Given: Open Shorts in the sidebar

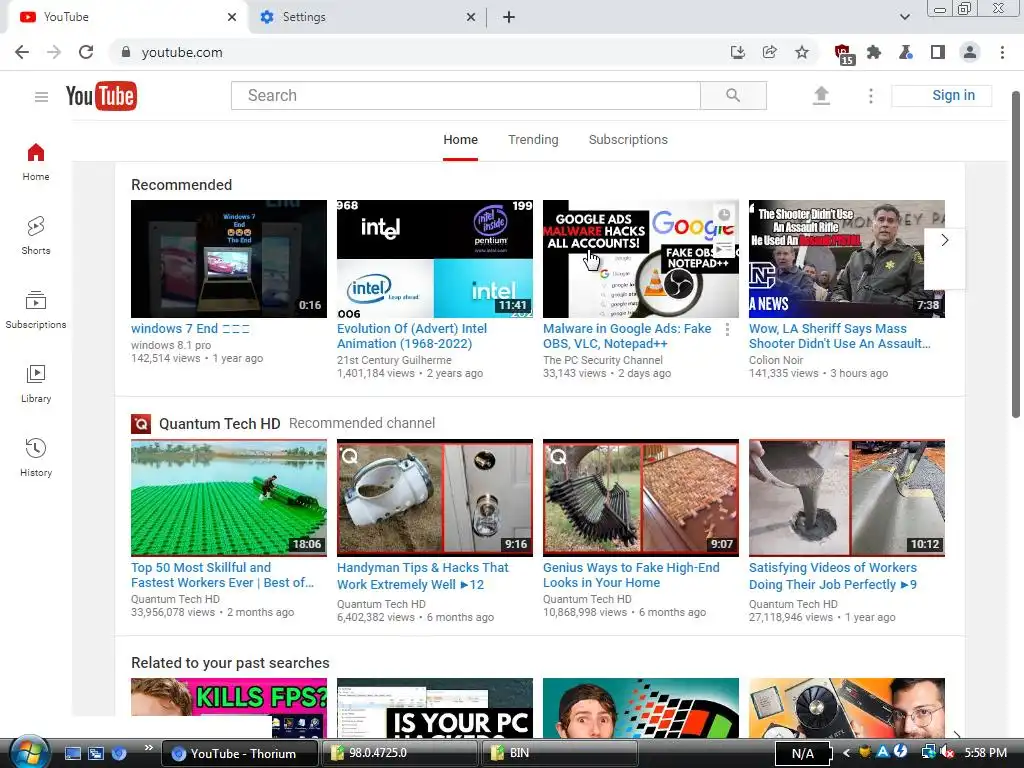Looking at the screenshot, I should (36, 236).
